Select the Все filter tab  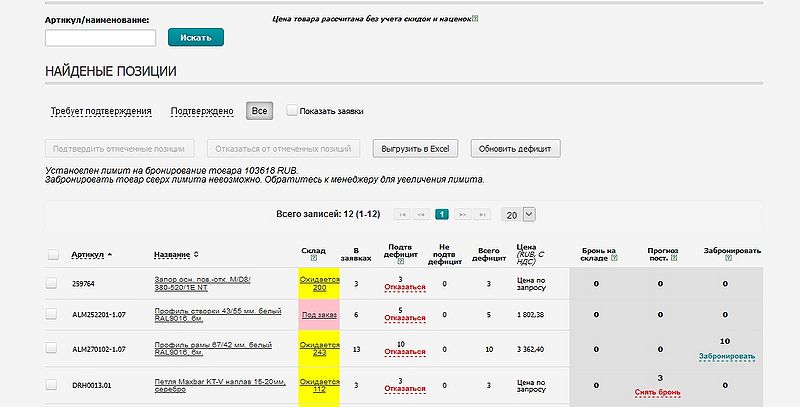coord(259,111)
